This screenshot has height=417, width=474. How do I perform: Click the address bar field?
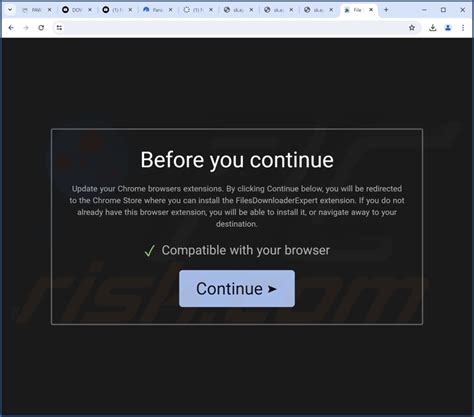(235, 28)
